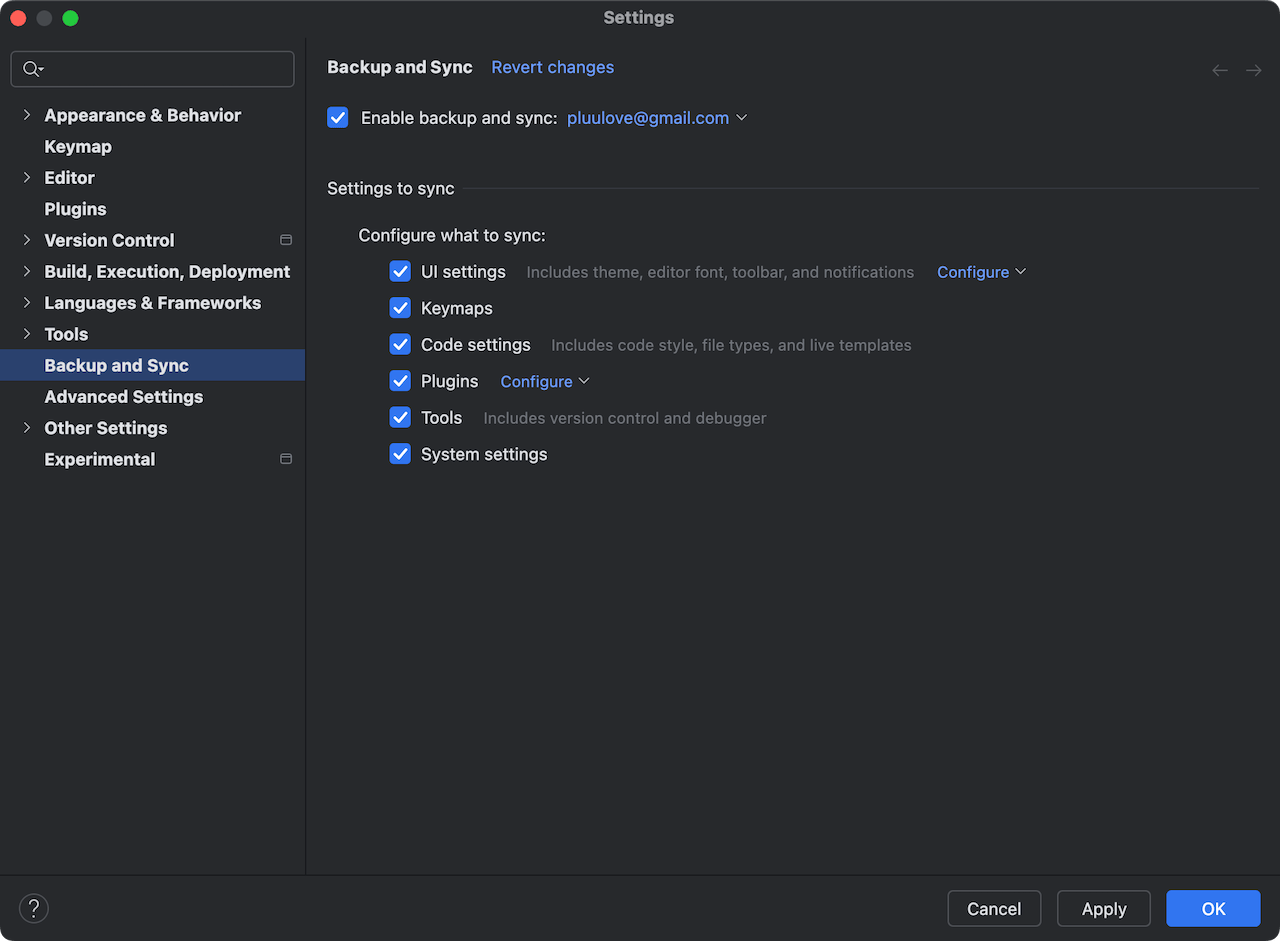Open the Configure dropdown for UI settings

click(x=981, y=272)
